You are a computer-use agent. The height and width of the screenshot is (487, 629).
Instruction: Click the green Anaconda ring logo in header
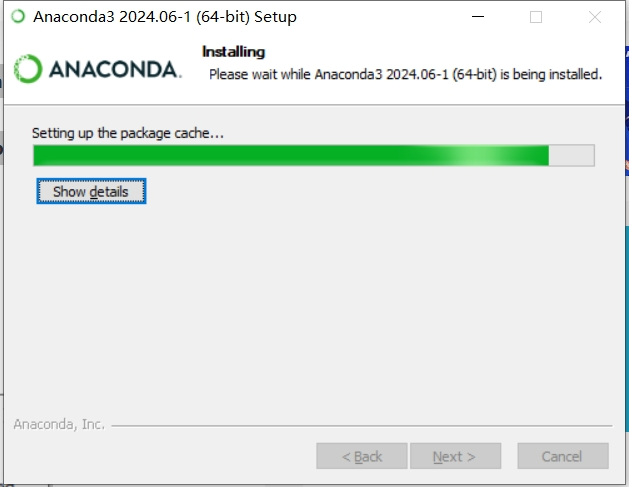tap(28, 69)
